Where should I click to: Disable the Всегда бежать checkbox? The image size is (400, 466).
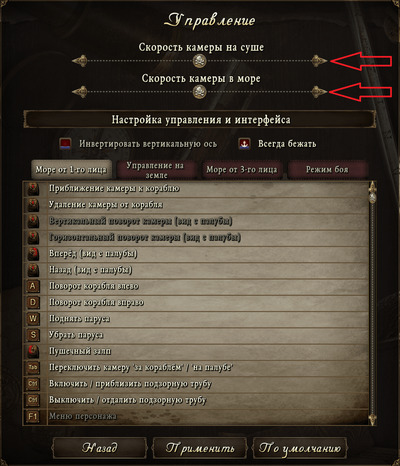click(x=244, y=144)
